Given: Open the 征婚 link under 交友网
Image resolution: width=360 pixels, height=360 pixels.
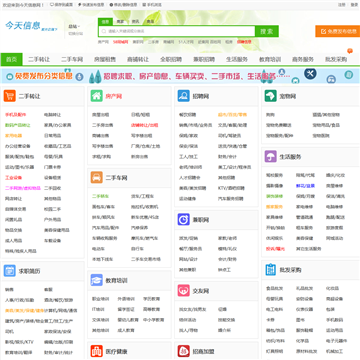Looking at the screenshot, I should tap(222, 309).
